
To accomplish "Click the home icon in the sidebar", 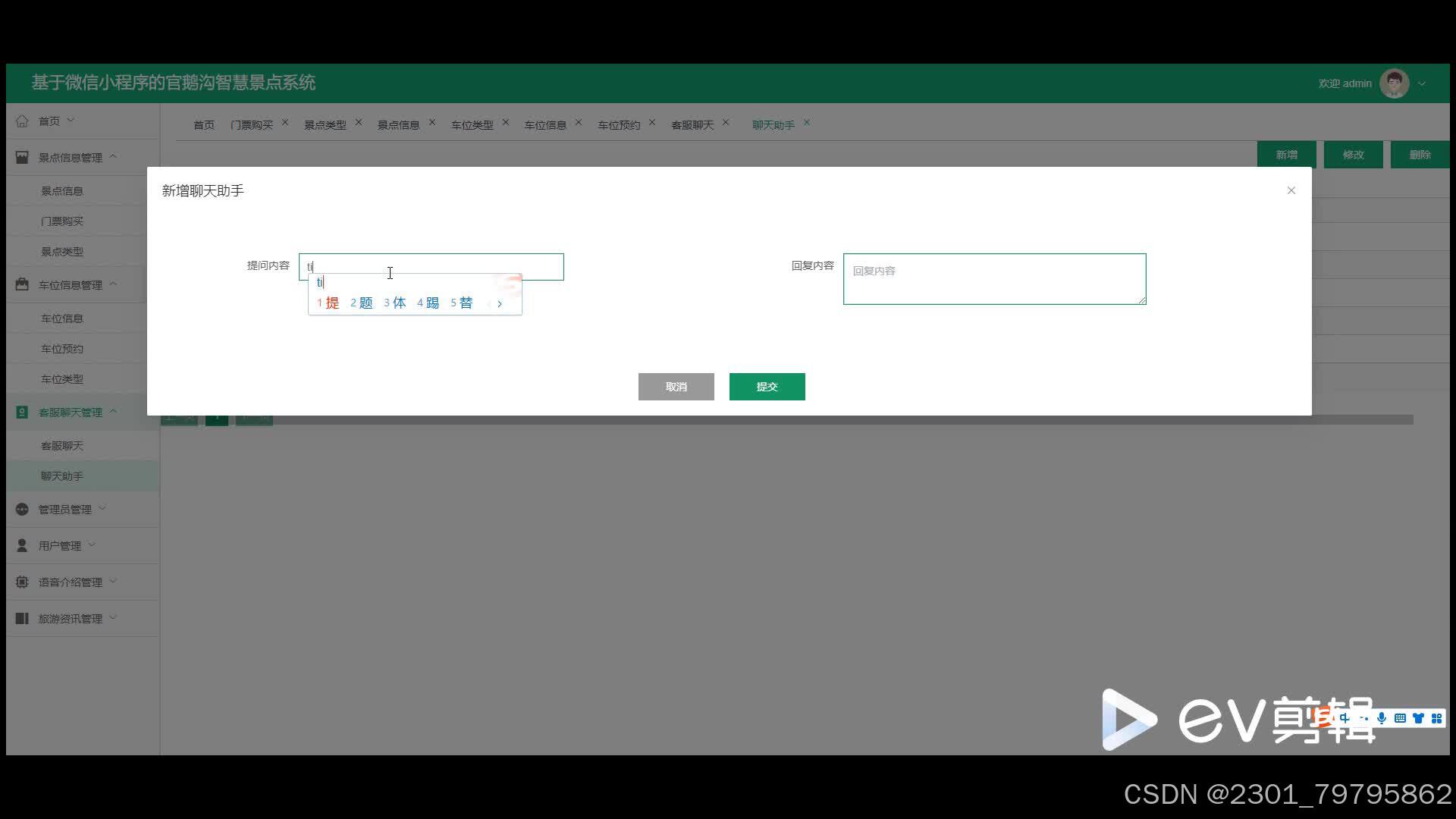I will [22, 121].
